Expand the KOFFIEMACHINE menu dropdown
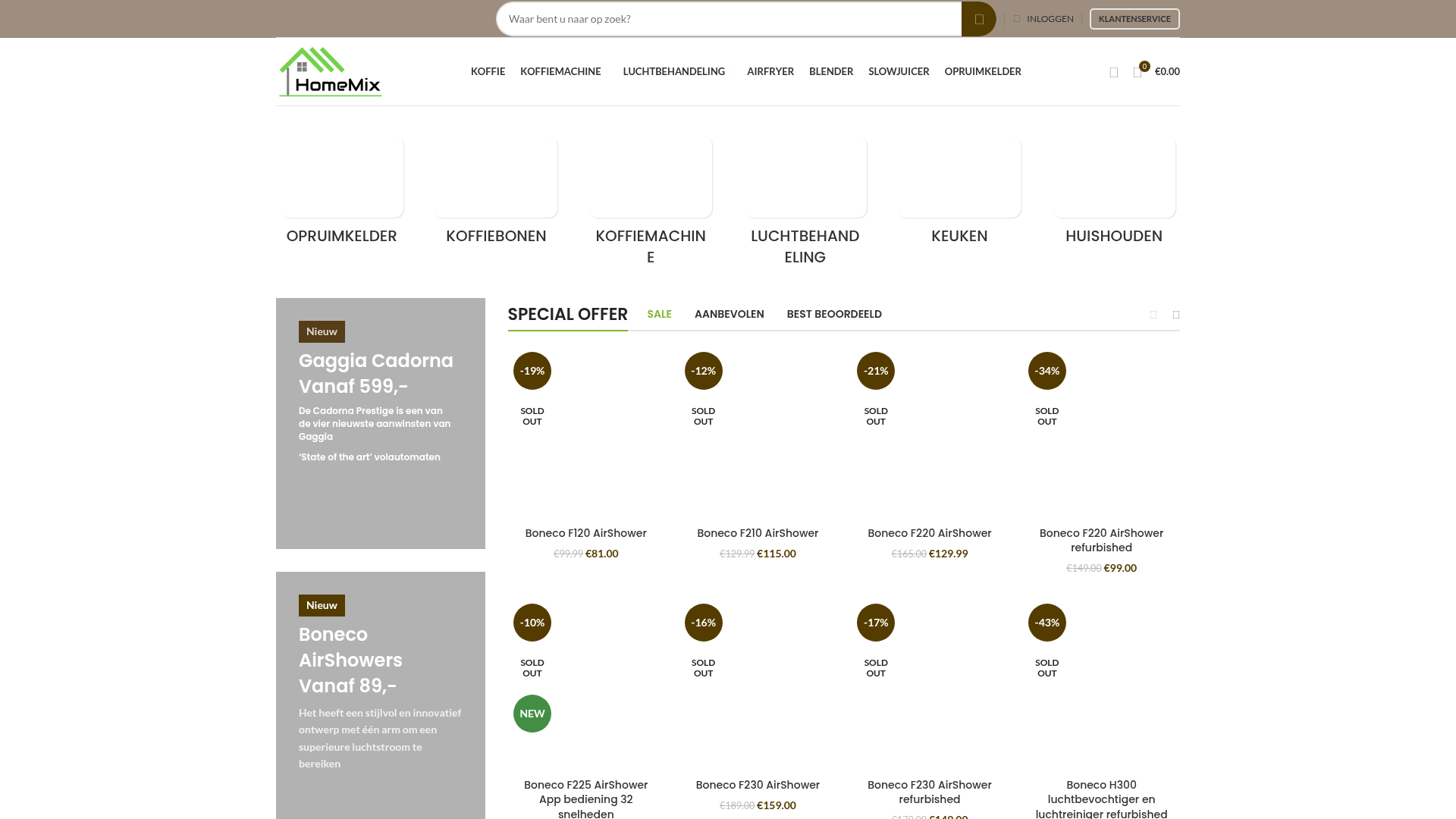 coord(563,71)
